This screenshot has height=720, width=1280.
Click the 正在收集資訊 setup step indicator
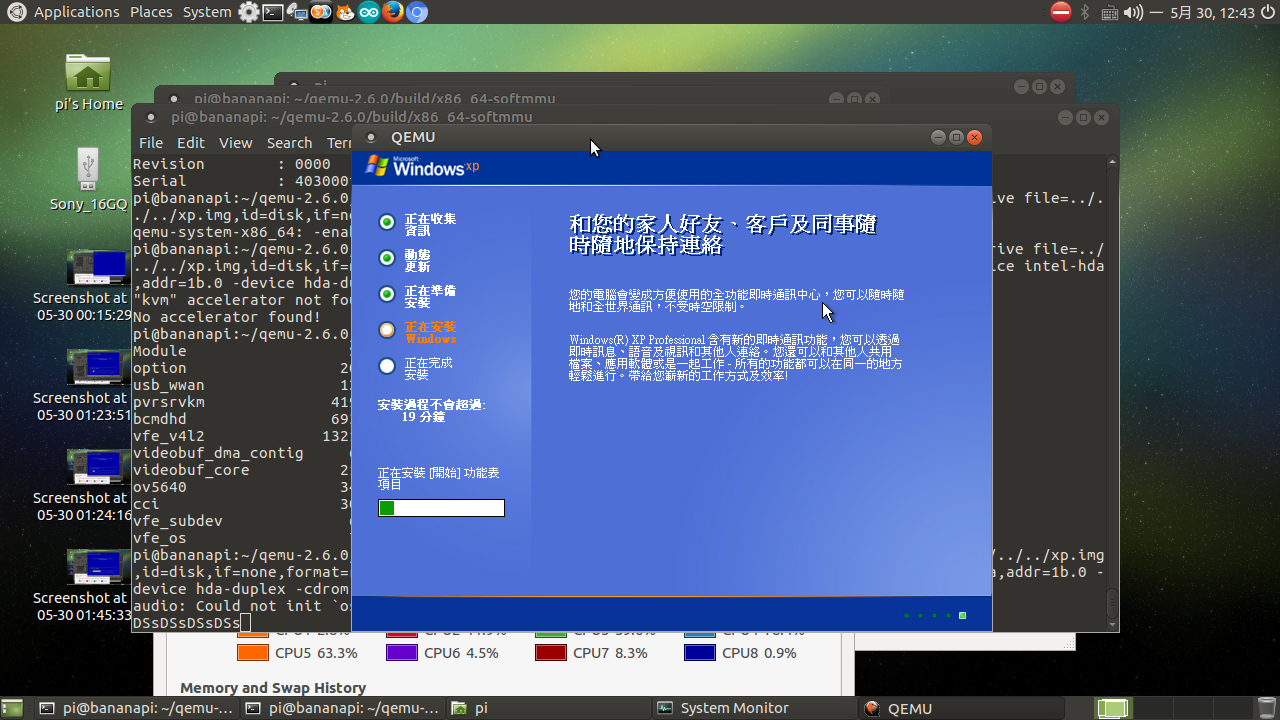pos(387,222)
